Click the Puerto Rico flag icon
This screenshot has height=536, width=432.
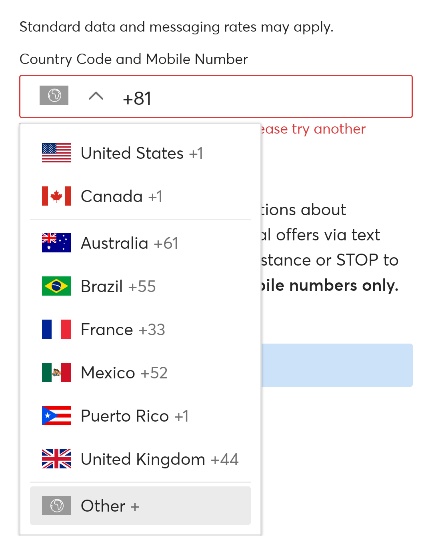56,415
